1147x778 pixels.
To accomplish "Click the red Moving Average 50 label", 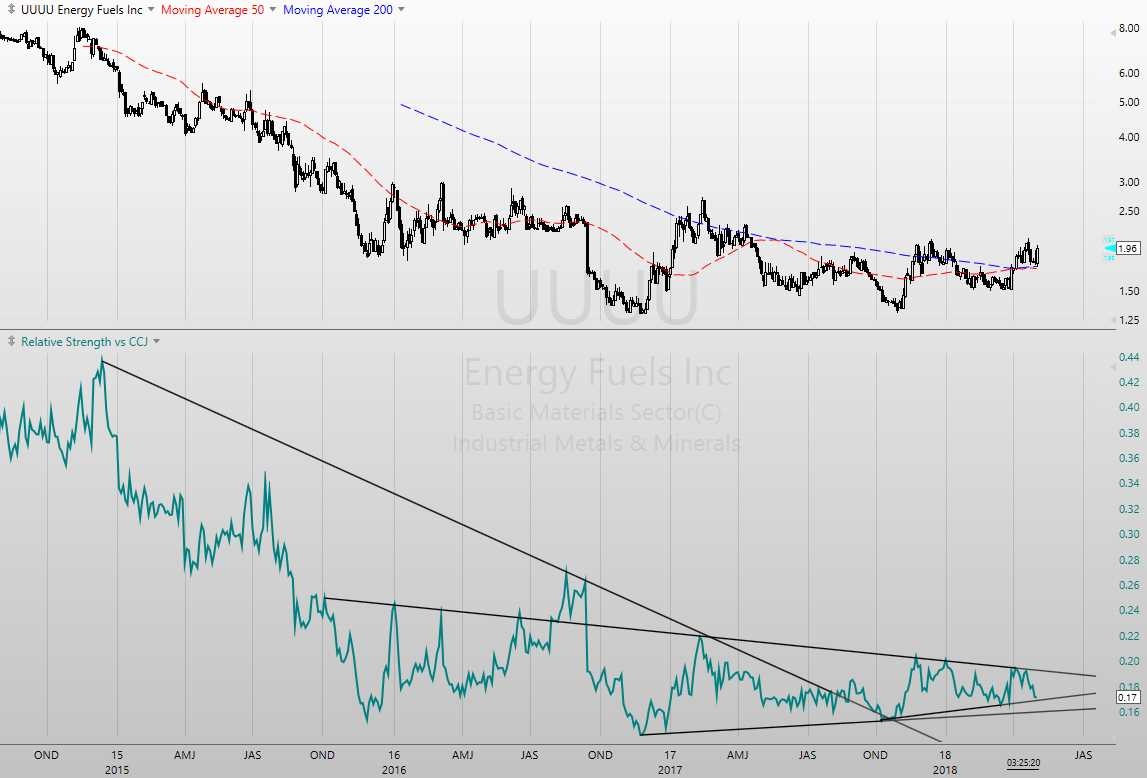I will coord(214,9).
